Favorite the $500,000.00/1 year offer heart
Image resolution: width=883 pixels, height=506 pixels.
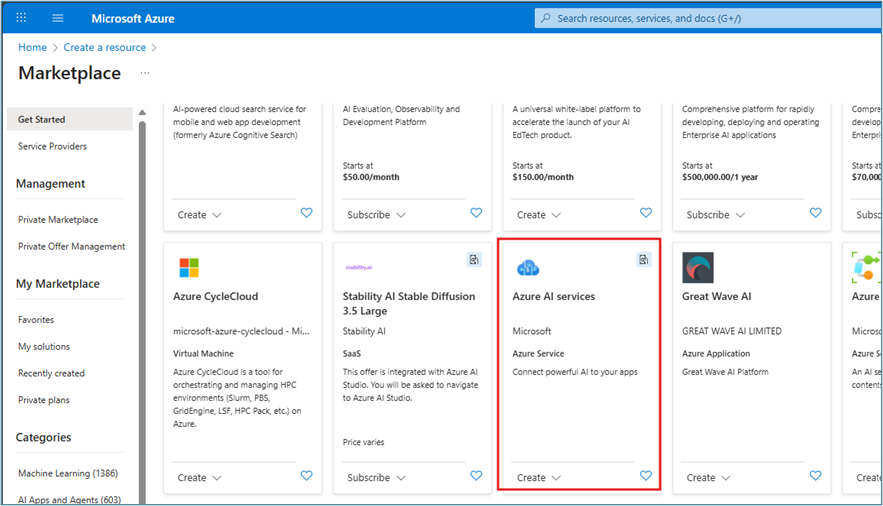[815, 213]
